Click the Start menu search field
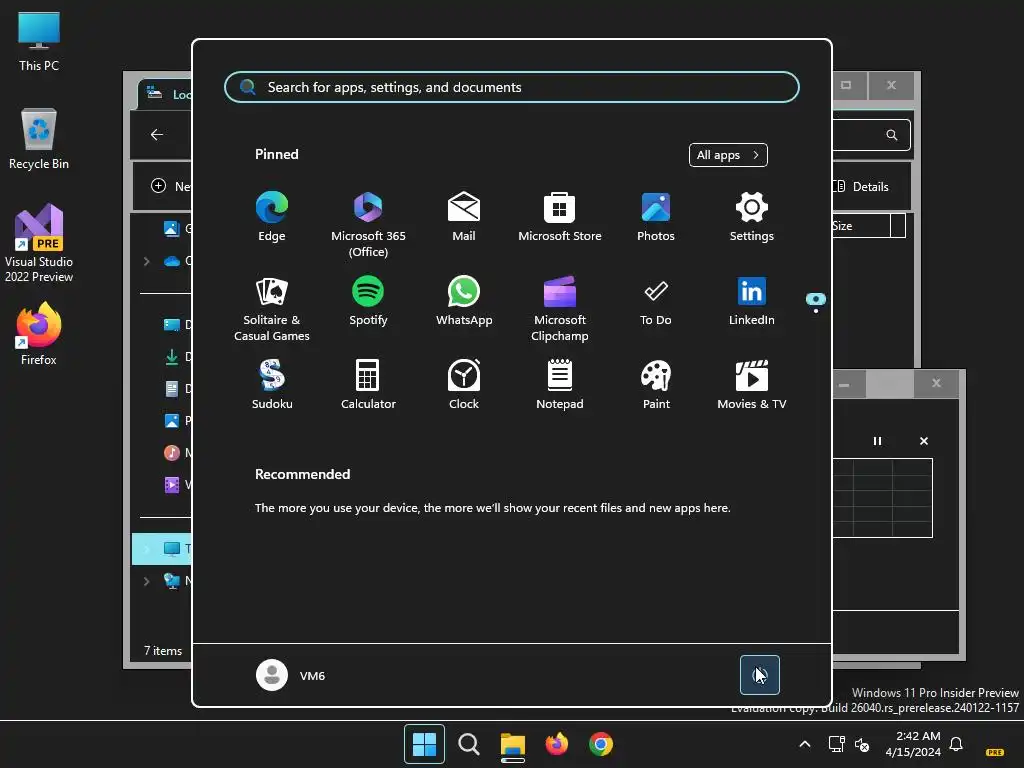1024x768 pixels. 511,87
